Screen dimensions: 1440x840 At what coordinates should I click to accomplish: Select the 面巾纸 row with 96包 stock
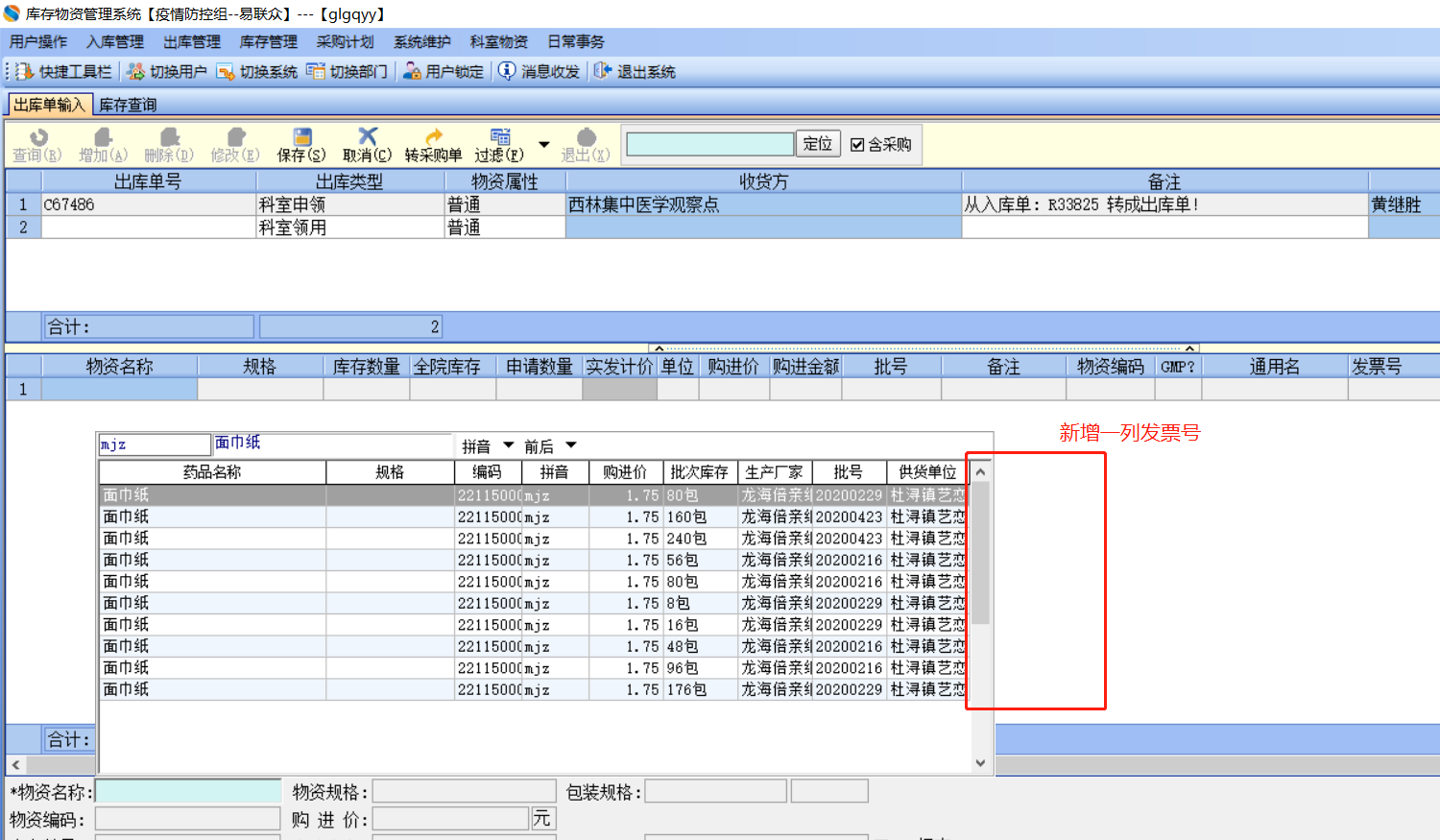click(533, 668)
